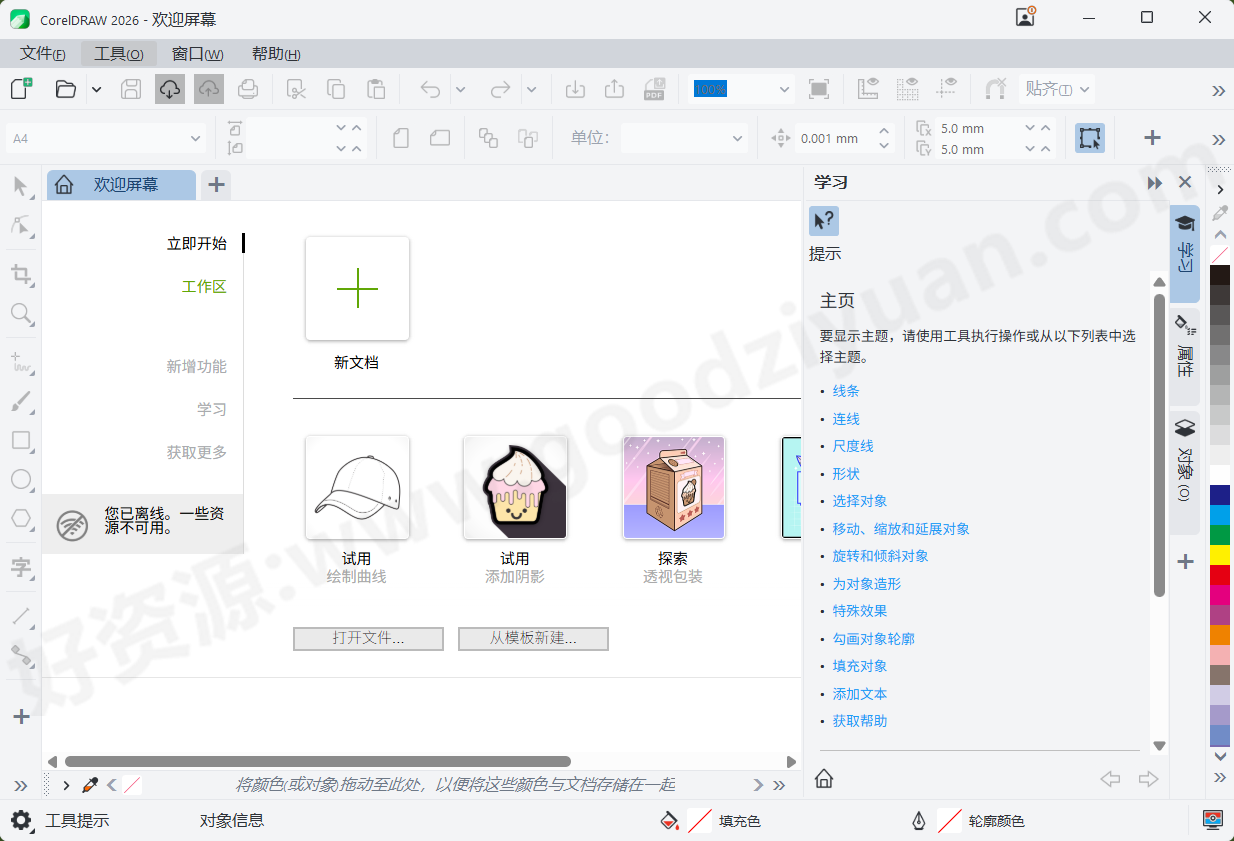Select the Pick tool
The width and height of the screenshot is (1234, 841).
click(x=21, y=187)
